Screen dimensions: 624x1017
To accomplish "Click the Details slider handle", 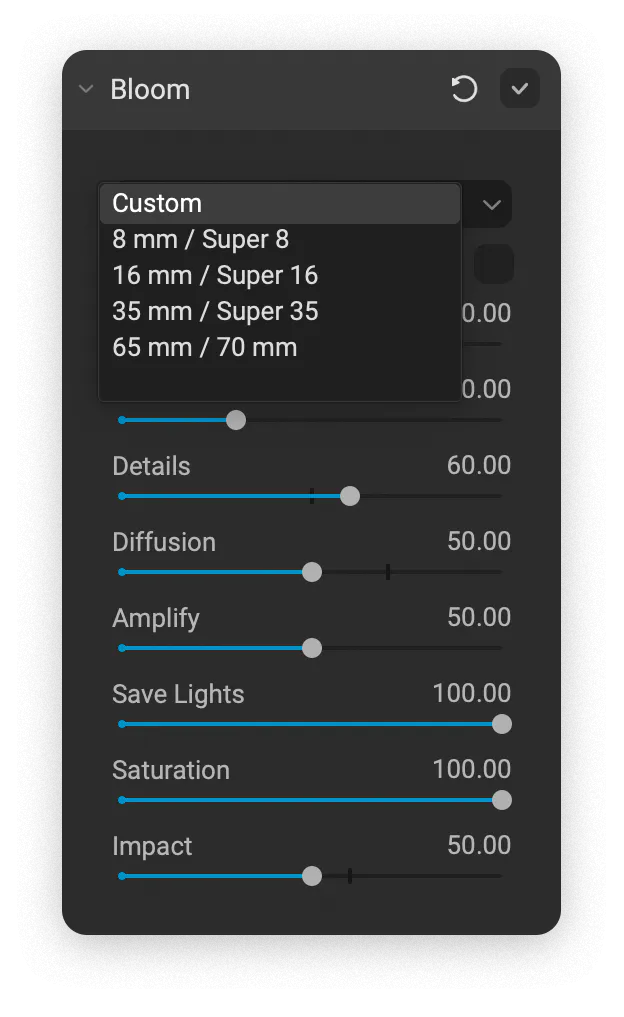I will tap(350, 496).
